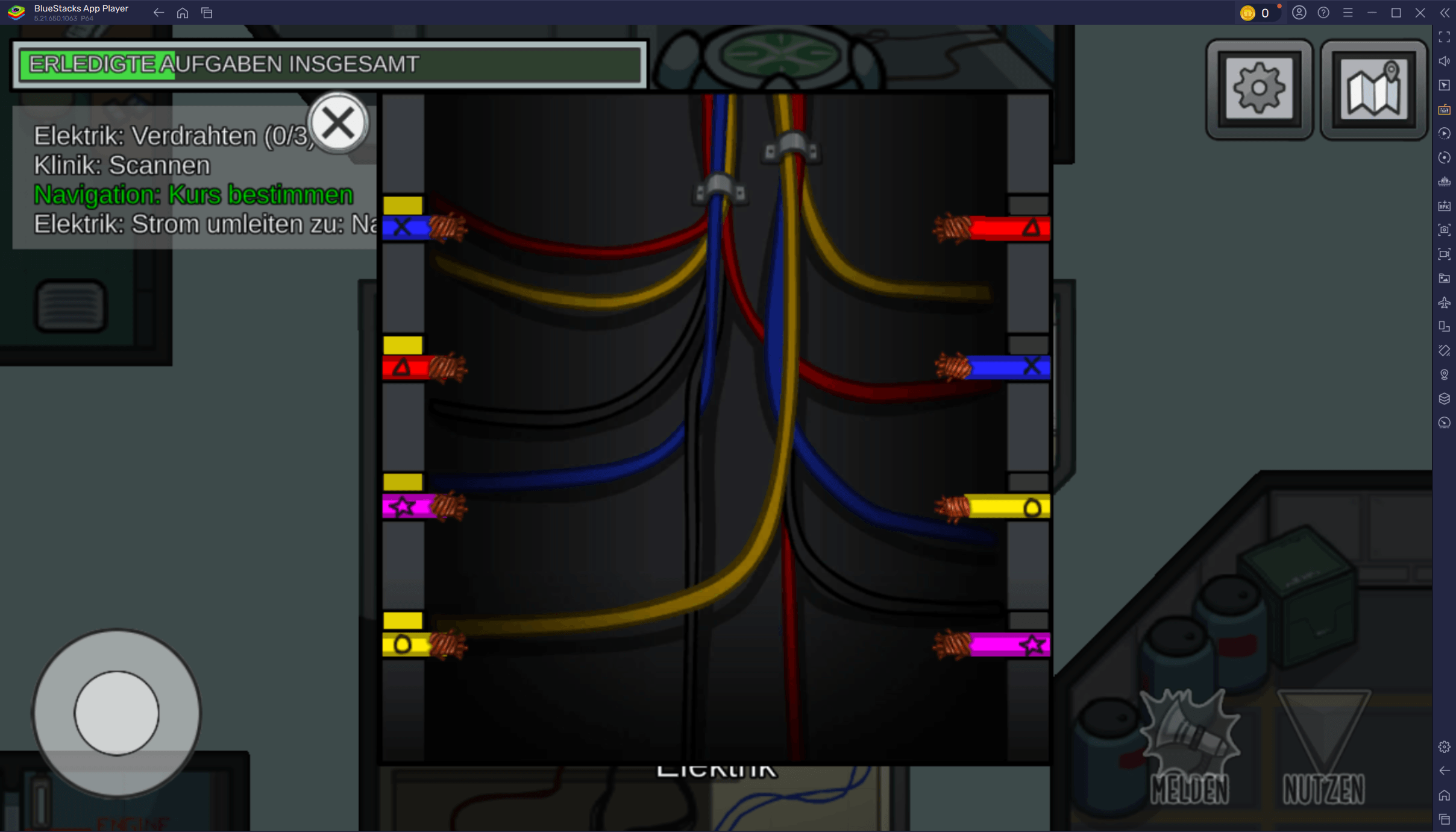Open eco mode speedometer icon

click(x=1445, y=423)
